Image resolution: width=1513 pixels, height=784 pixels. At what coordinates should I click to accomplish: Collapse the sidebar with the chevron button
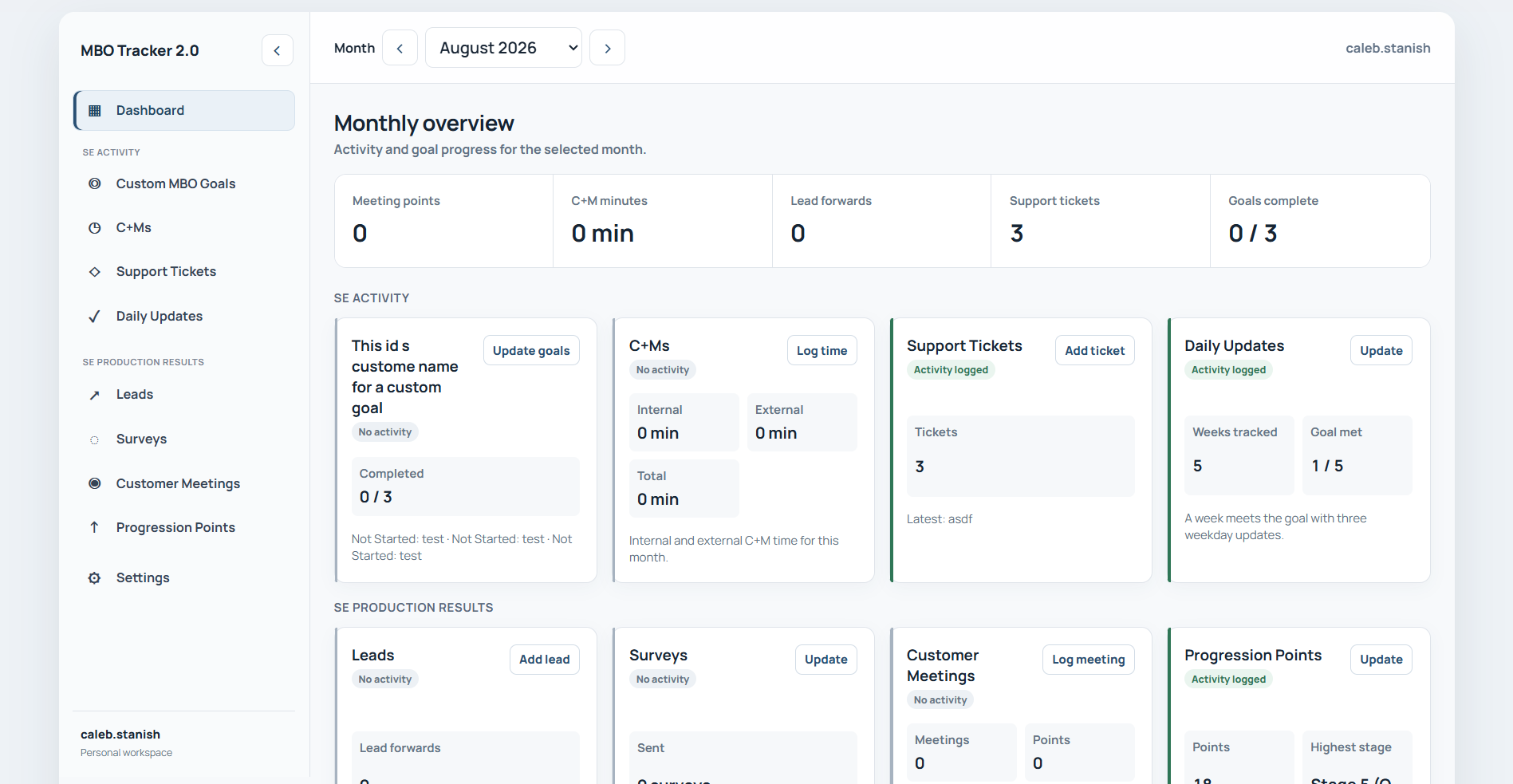[x=278, y=50]
